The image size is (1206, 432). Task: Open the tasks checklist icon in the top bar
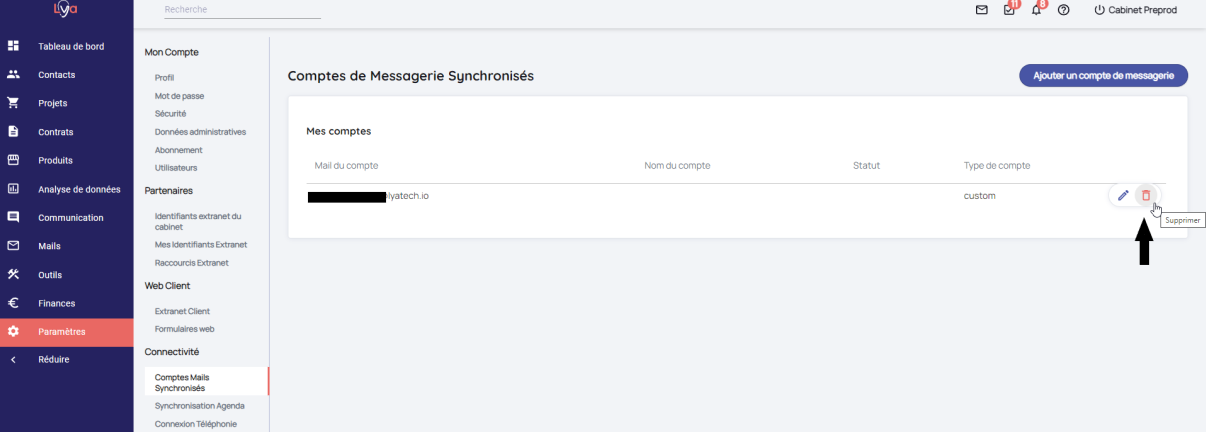coord(1009,10)
